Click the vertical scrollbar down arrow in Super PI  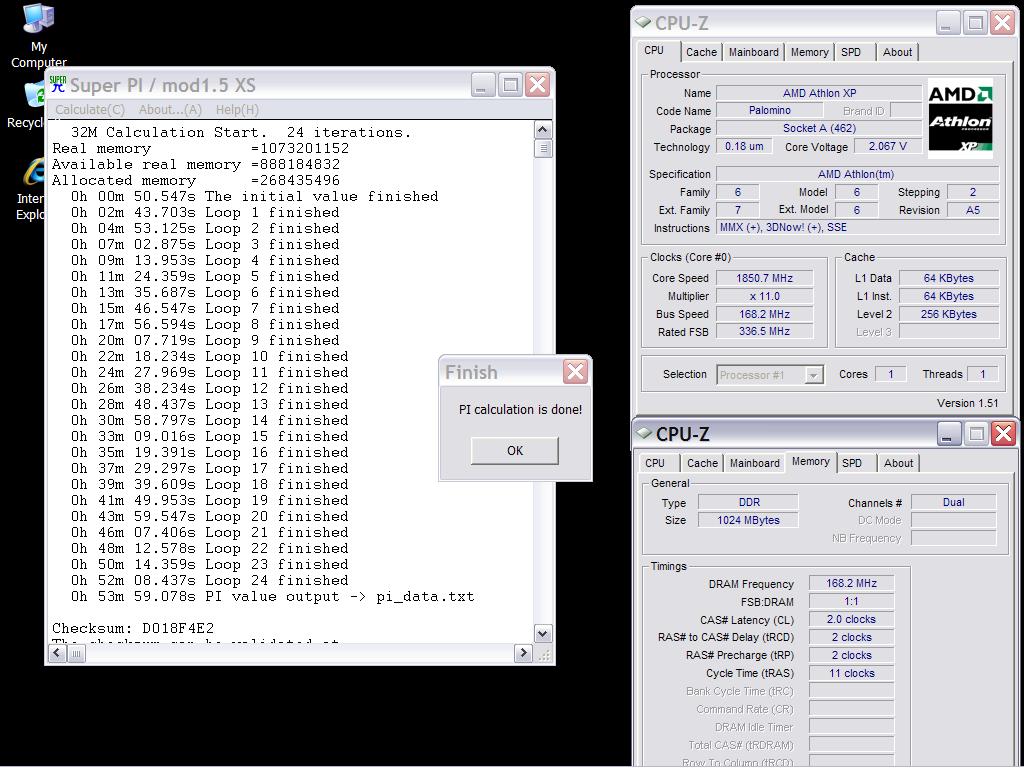point(543,633)
